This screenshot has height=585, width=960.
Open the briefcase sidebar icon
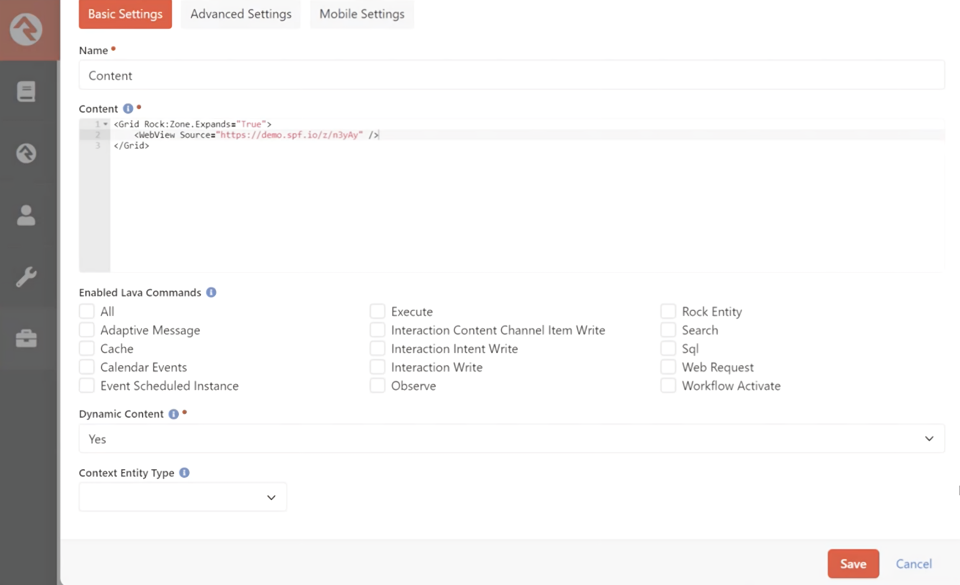pyautogui.click(x=26, y=338)
